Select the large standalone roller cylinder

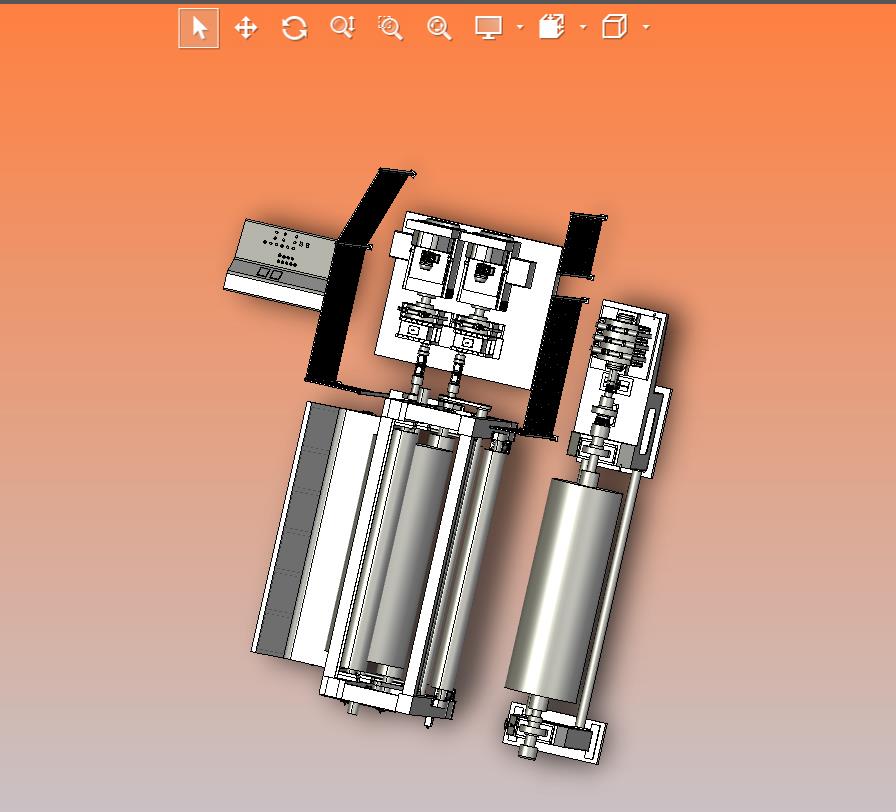563,590
